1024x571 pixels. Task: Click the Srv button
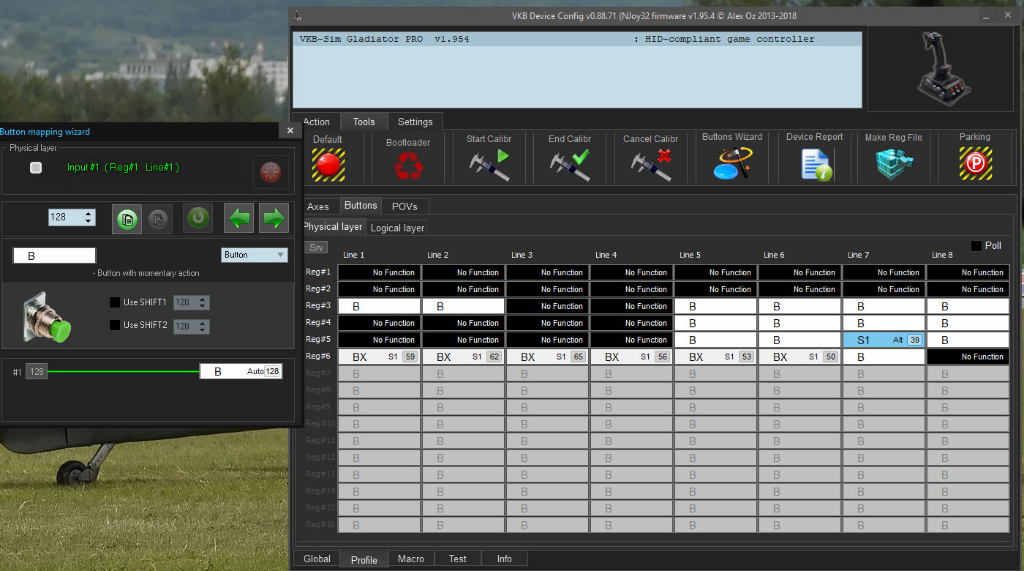316,247
